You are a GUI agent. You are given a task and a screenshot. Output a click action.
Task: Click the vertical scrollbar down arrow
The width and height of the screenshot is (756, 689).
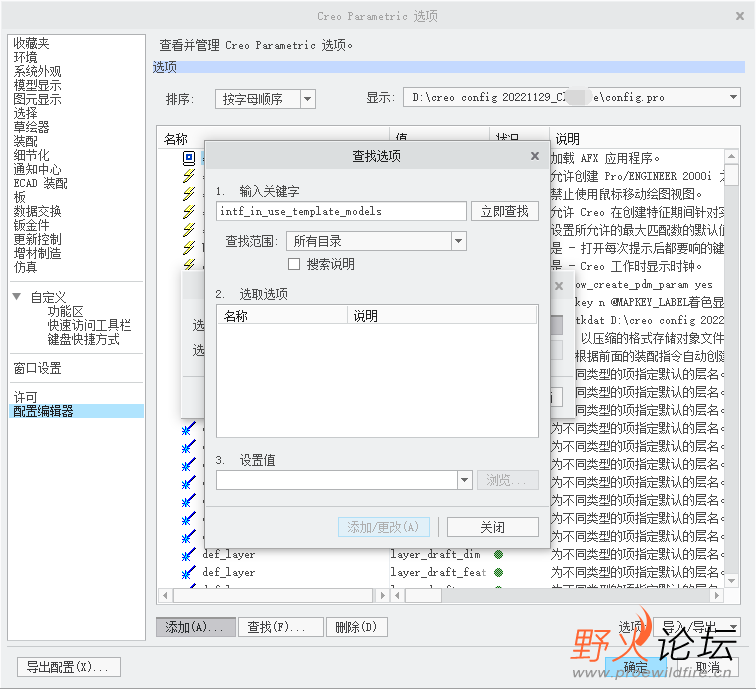click(731, 581)
